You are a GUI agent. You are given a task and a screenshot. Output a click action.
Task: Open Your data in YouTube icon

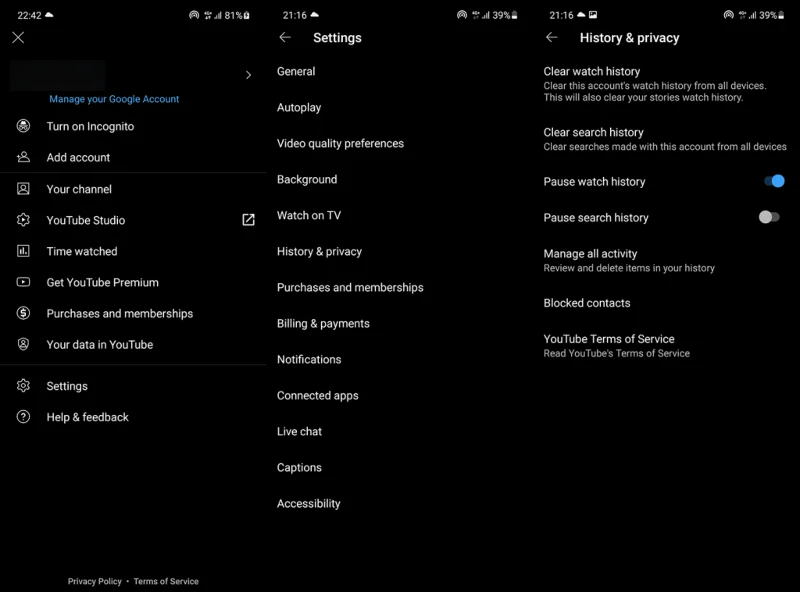(23, 344)
